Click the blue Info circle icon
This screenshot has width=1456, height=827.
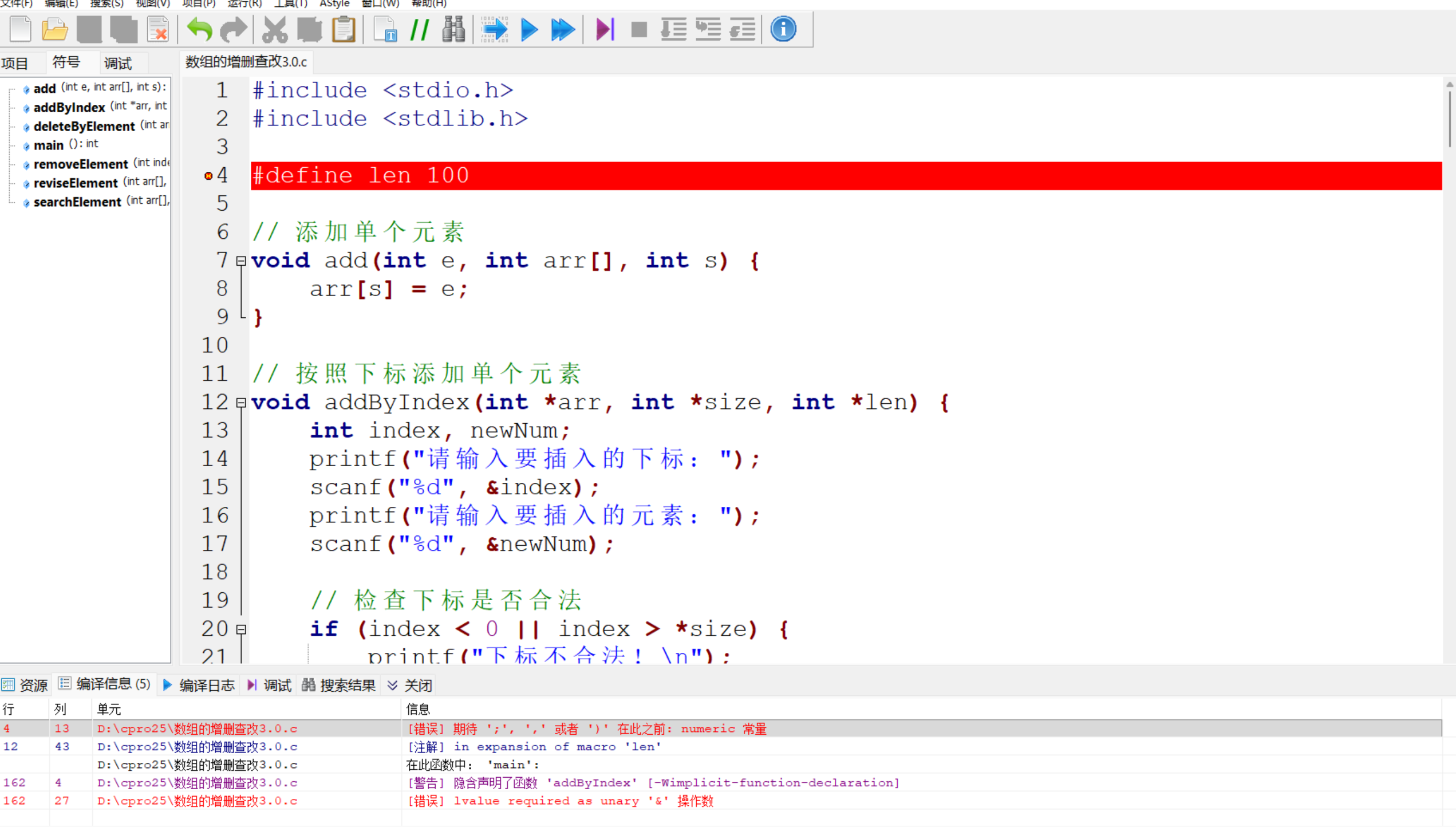pyautogui.click(x=783, y=29)
